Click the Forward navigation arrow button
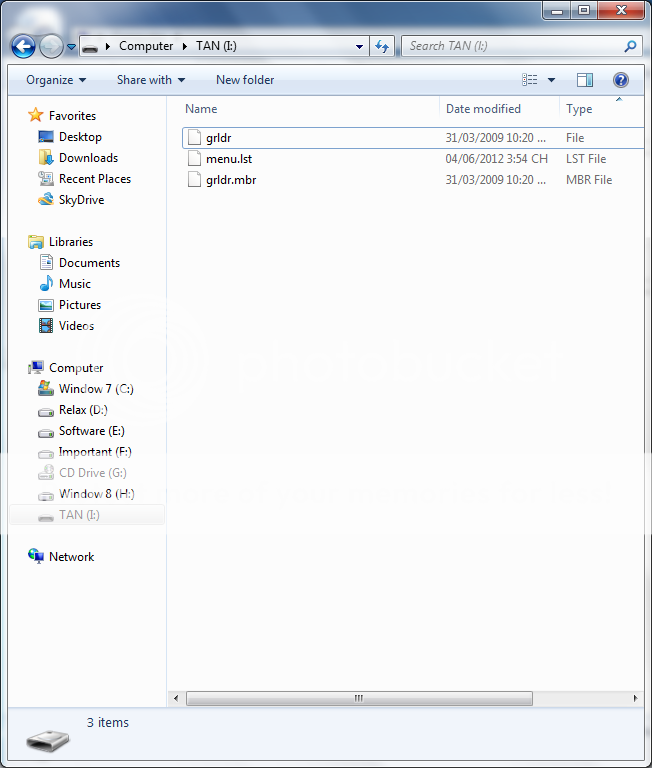The image size is (652, 768). pos(51,46)
